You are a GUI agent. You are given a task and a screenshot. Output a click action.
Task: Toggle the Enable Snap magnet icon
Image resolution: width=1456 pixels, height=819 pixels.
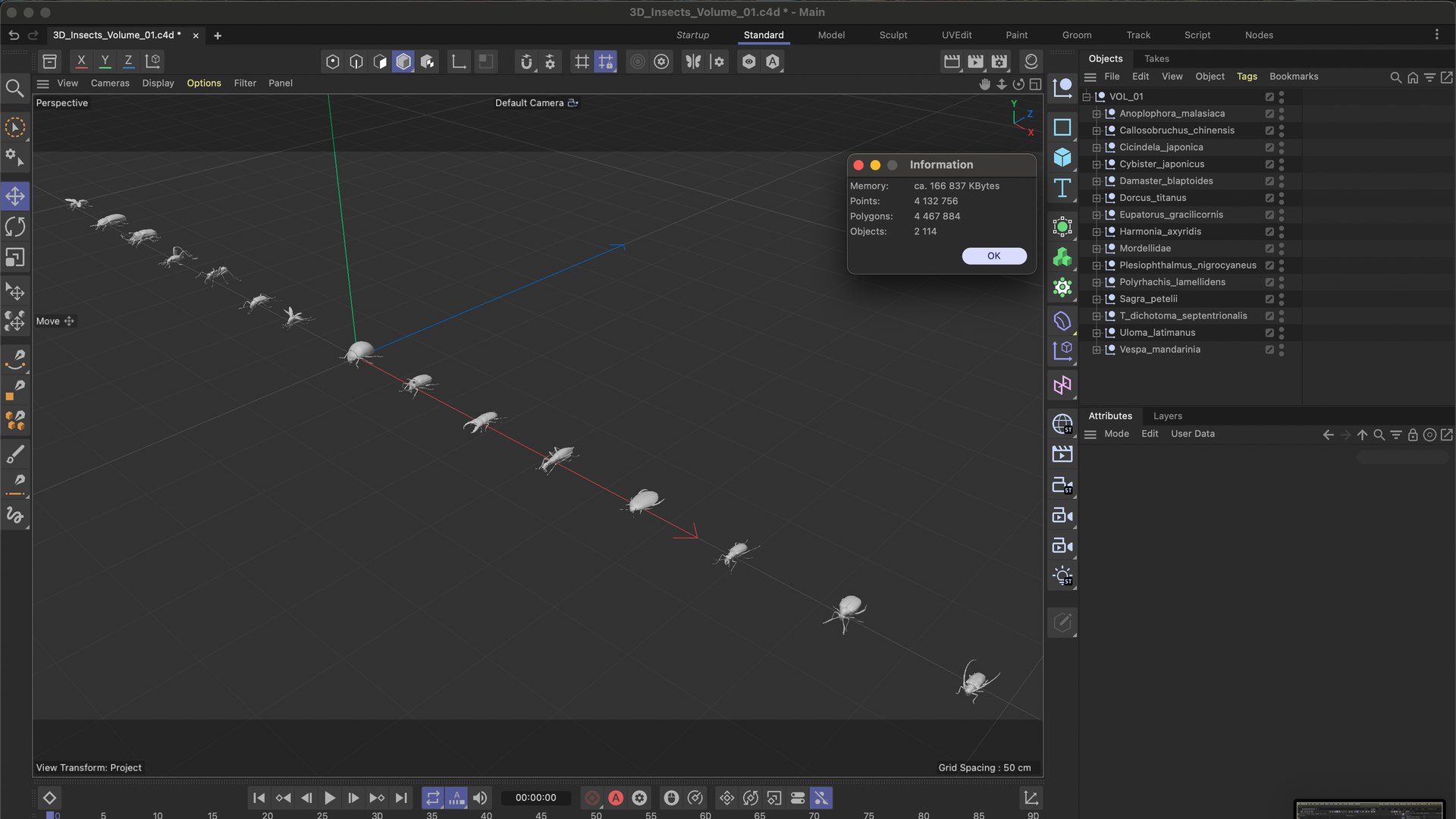[x=526, y=61]
